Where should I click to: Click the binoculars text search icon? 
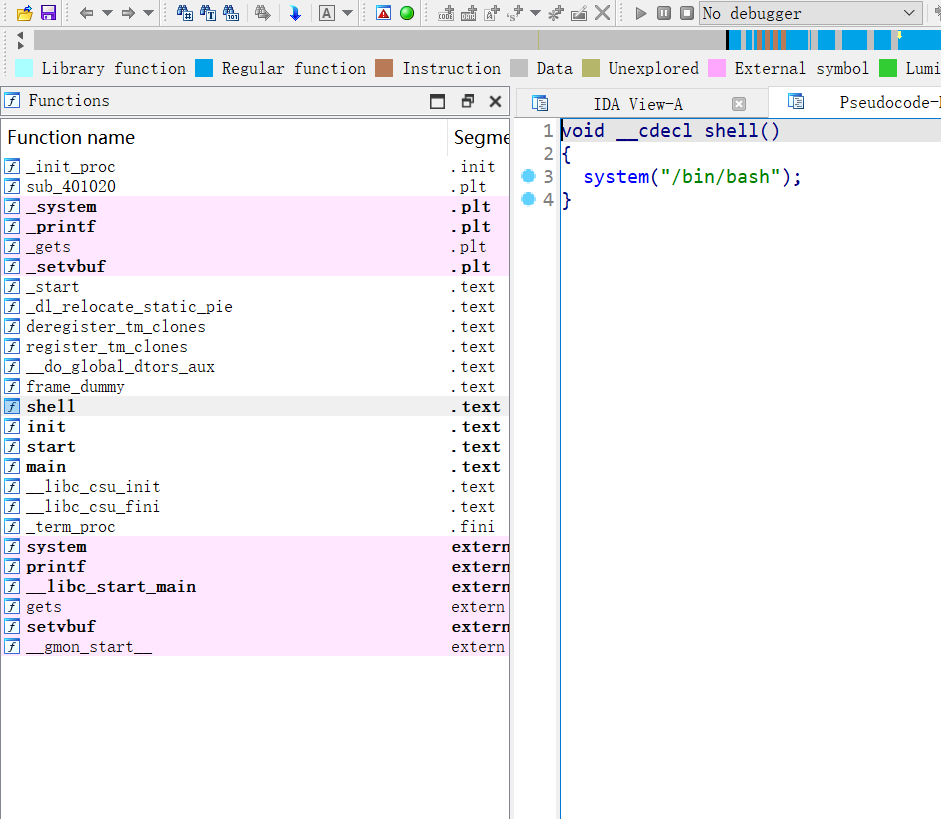tap(208, 13)
